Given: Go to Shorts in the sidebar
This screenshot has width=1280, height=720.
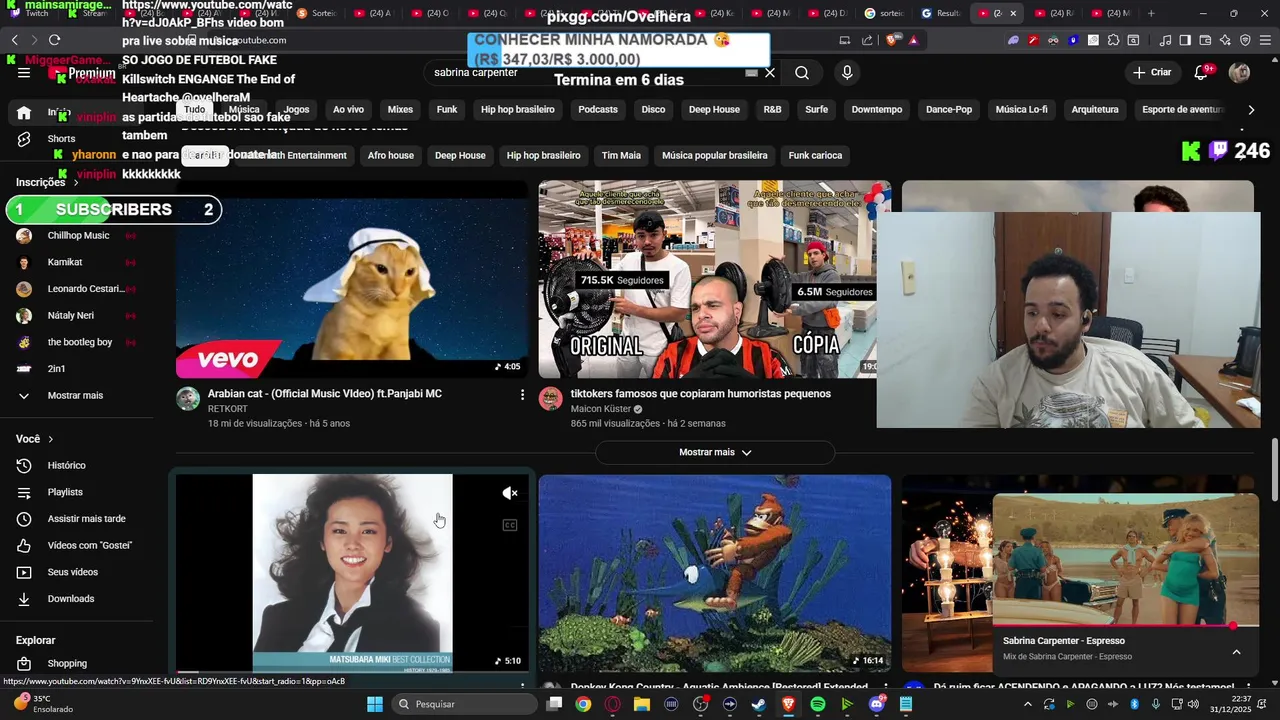Looking at the screenshot, I should pos(61,139).
